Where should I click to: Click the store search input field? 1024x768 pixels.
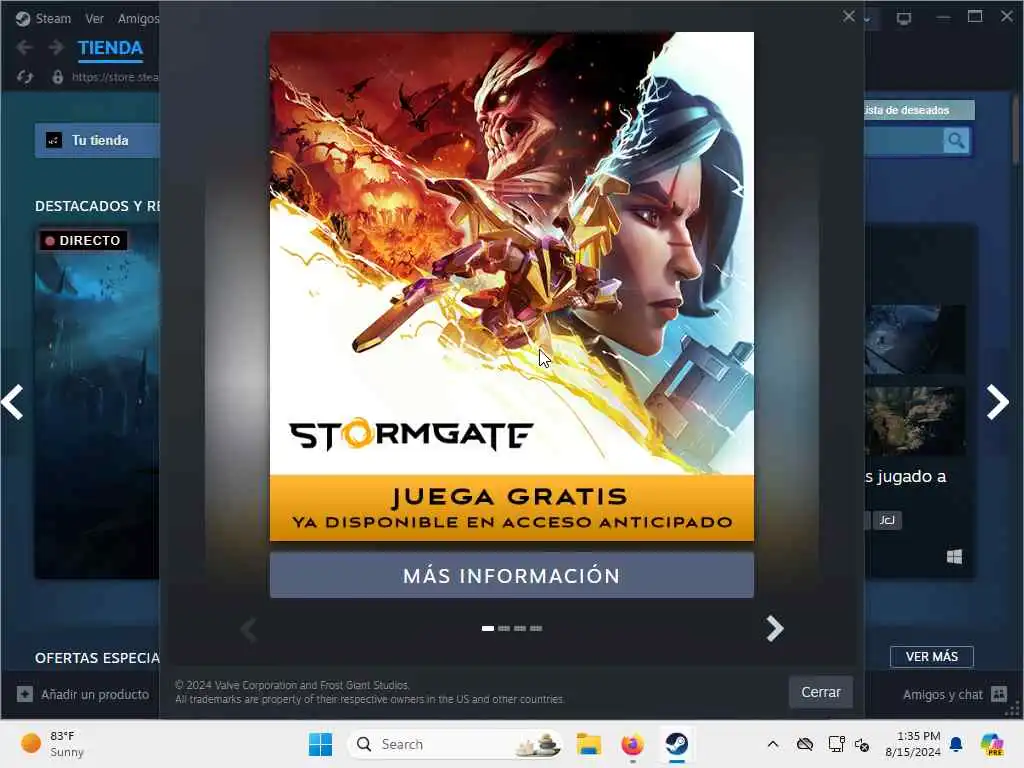pyautogui.click(x=904, y=140)
